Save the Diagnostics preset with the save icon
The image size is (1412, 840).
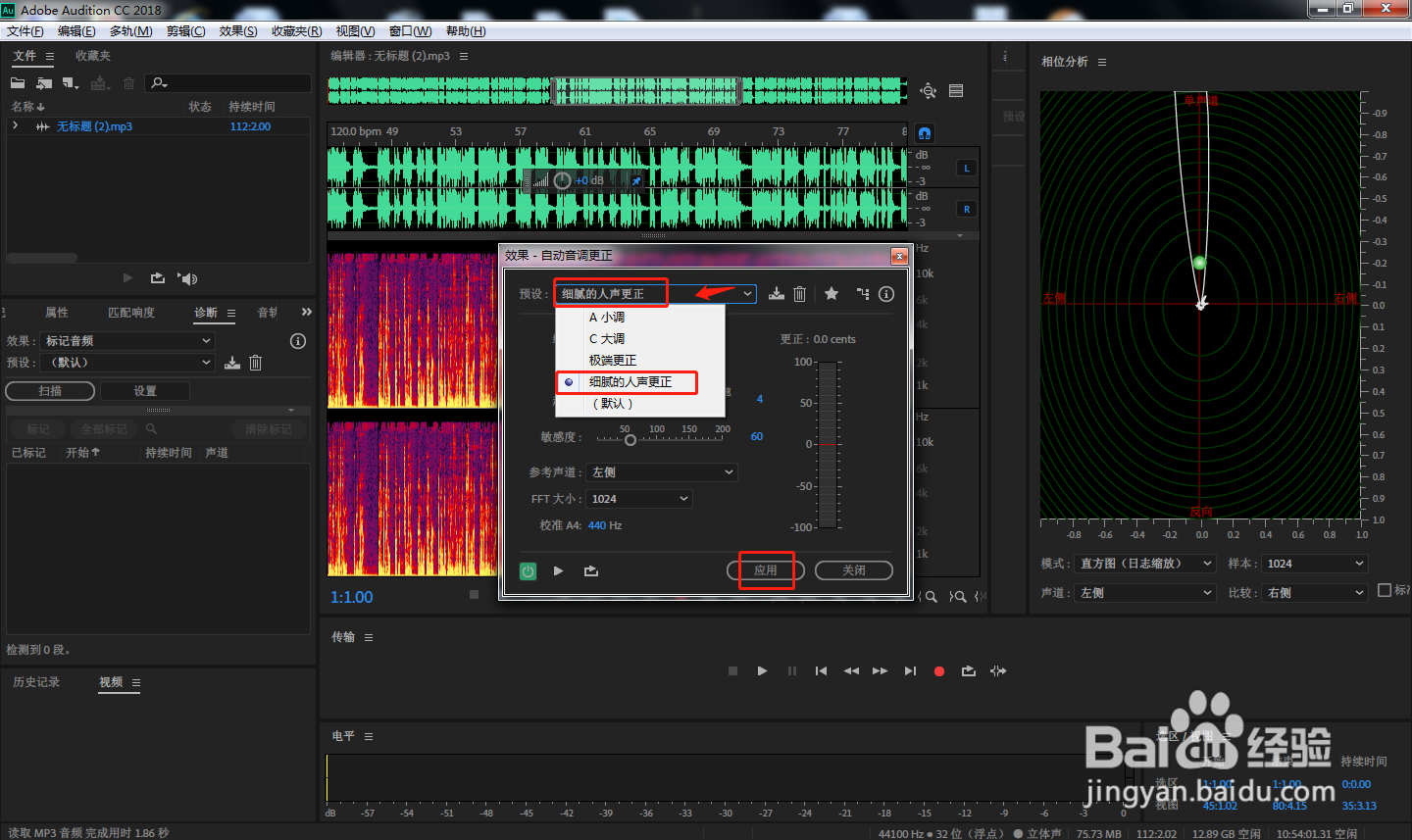tap(232, 363)
